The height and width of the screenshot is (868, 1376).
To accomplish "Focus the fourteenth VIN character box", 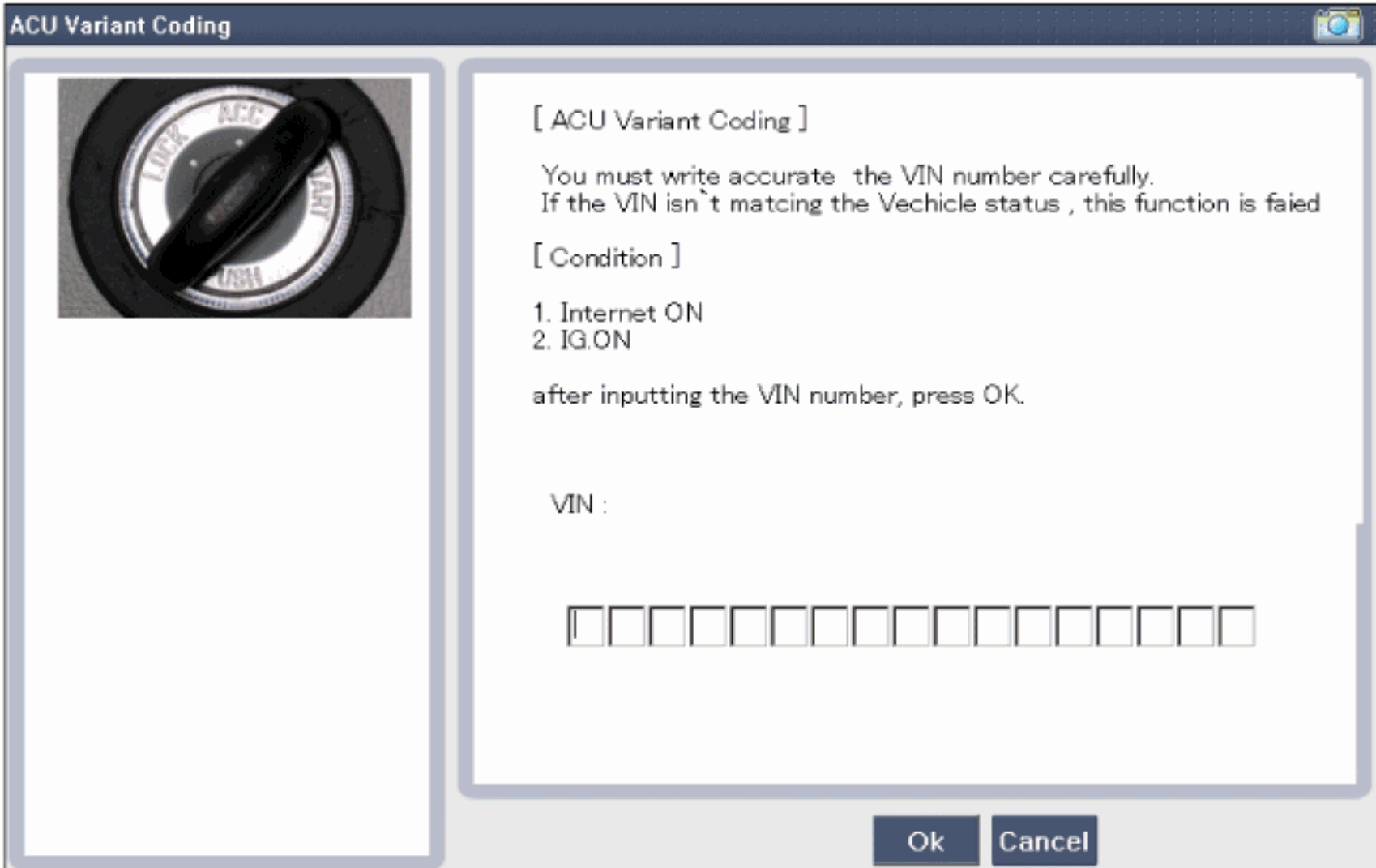I will 1115,626.
